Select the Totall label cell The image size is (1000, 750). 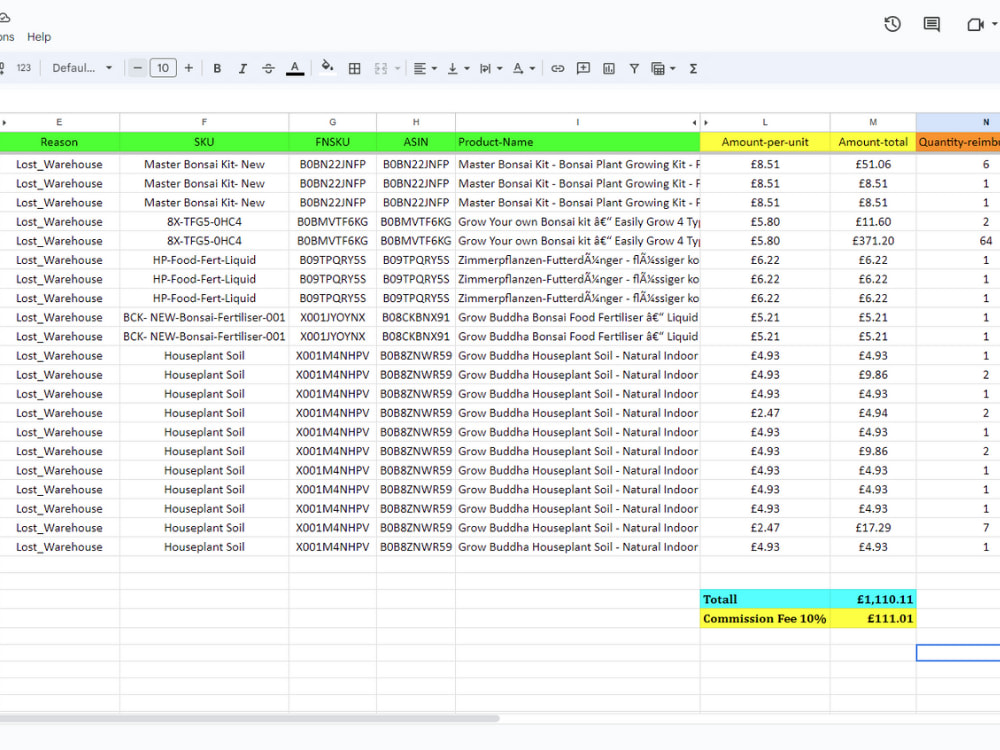765,599
